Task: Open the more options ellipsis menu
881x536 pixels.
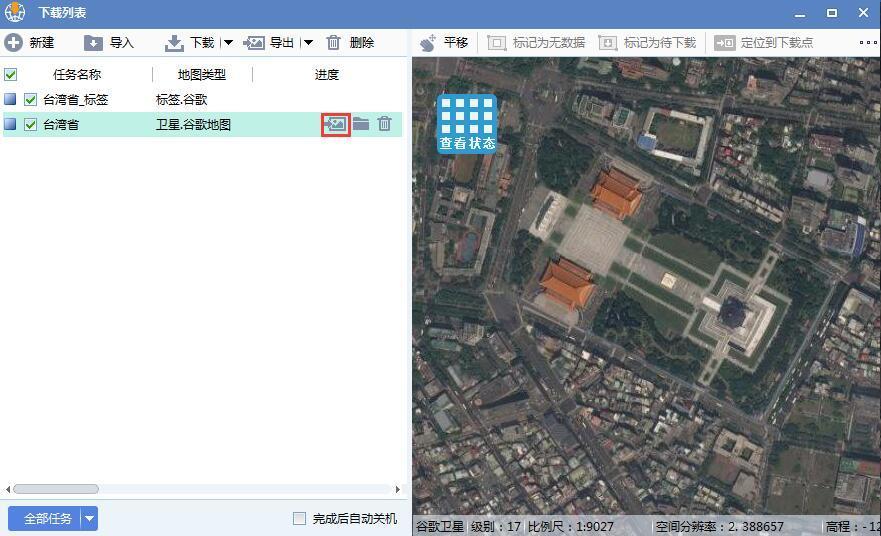Action: pos(868,43)
